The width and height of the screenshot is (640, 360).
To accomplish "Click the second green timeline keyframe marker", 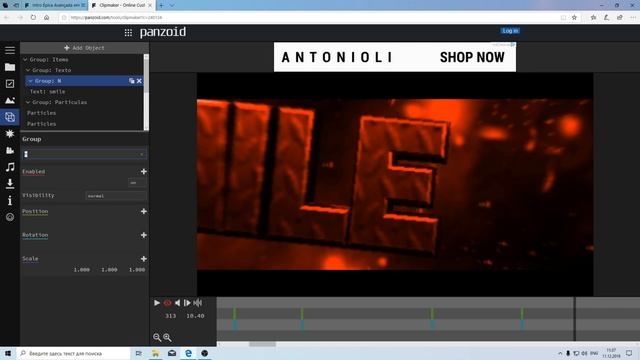I will [x=302, y=314].
